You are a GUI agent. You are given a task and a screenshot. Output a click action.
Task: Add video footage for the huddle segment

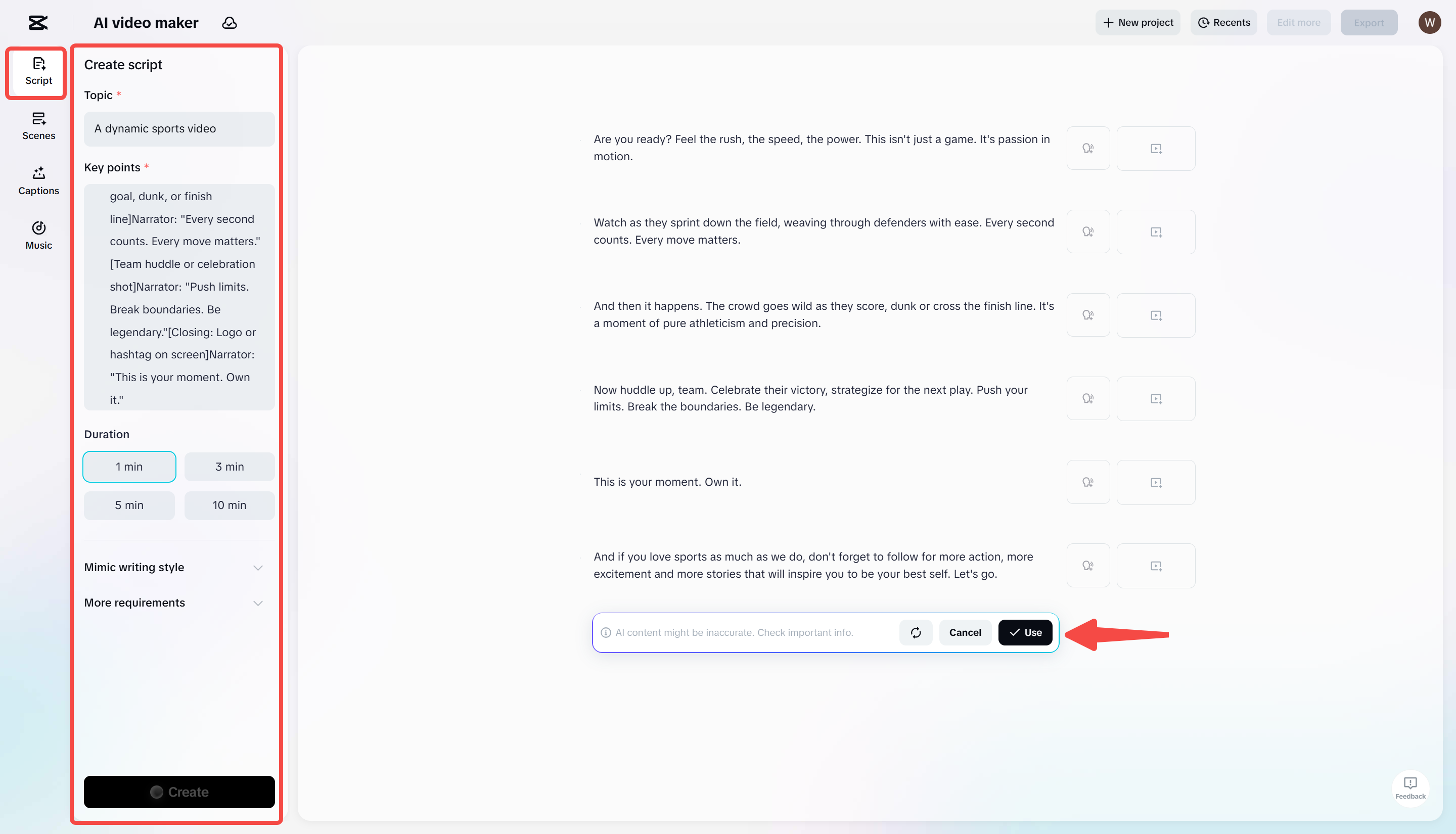1156,398
